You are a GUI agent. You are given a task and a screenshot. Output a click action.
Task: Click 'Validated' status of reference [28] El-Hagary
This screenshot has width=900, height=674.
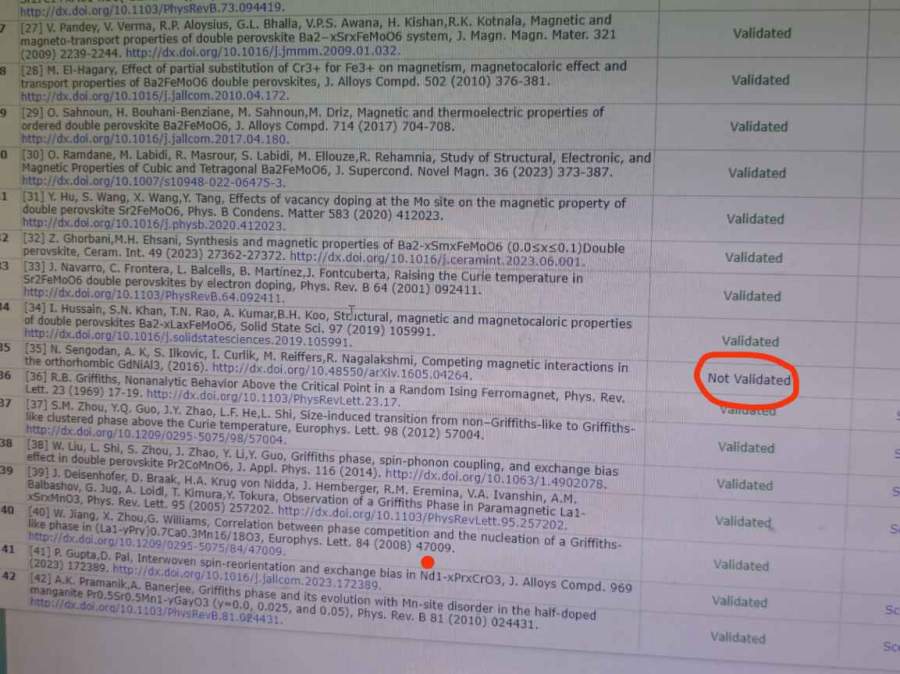(x=761, y=80)
